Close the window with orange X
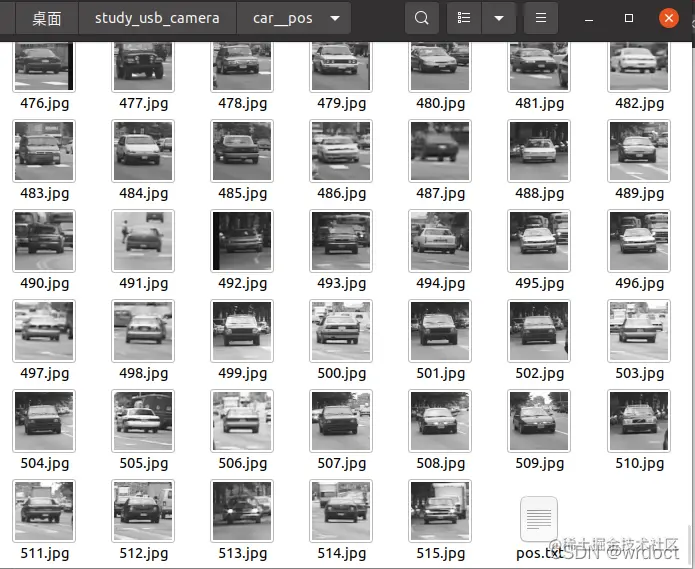695x569 pixels. coord(668,18)
